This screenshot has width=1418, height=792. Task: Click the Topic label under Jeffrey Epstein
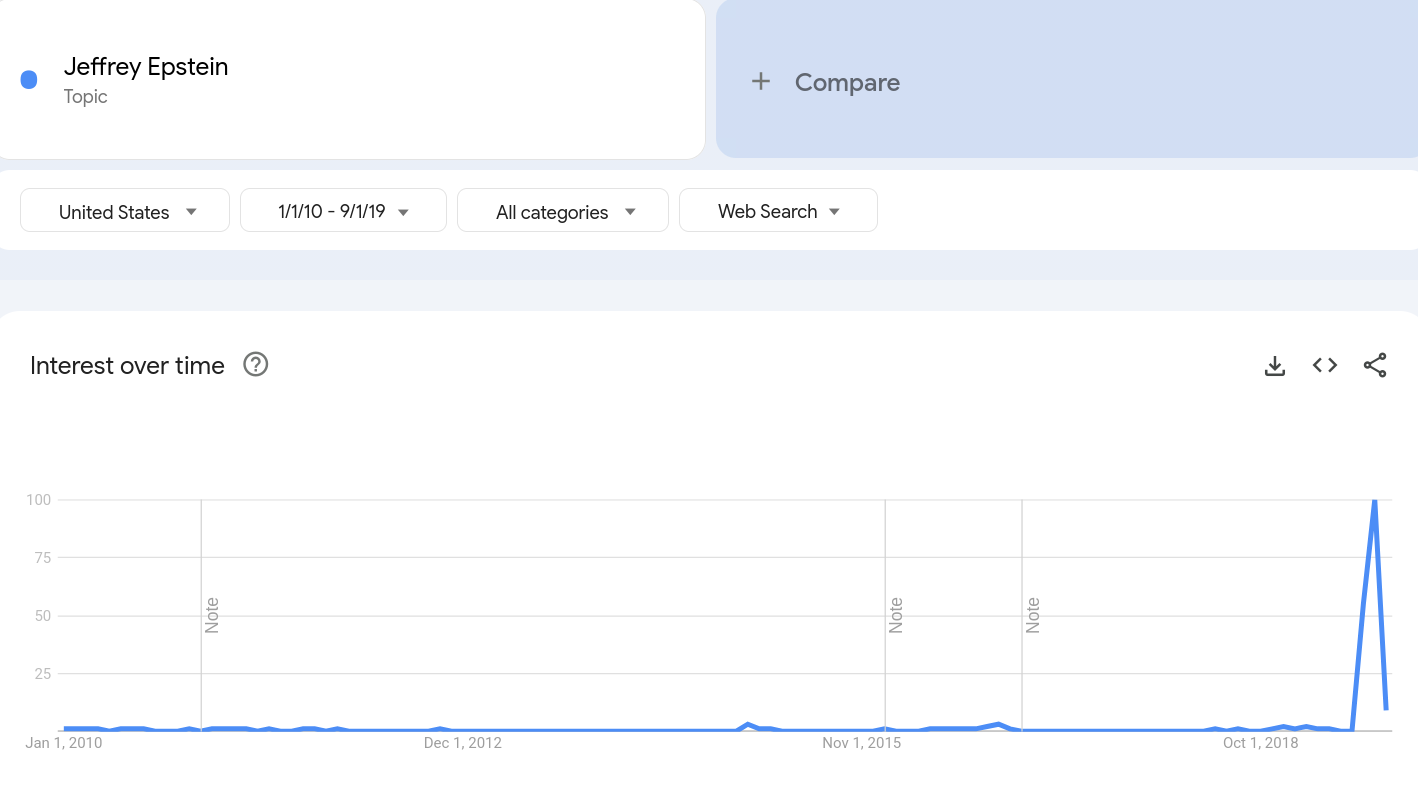85,97
